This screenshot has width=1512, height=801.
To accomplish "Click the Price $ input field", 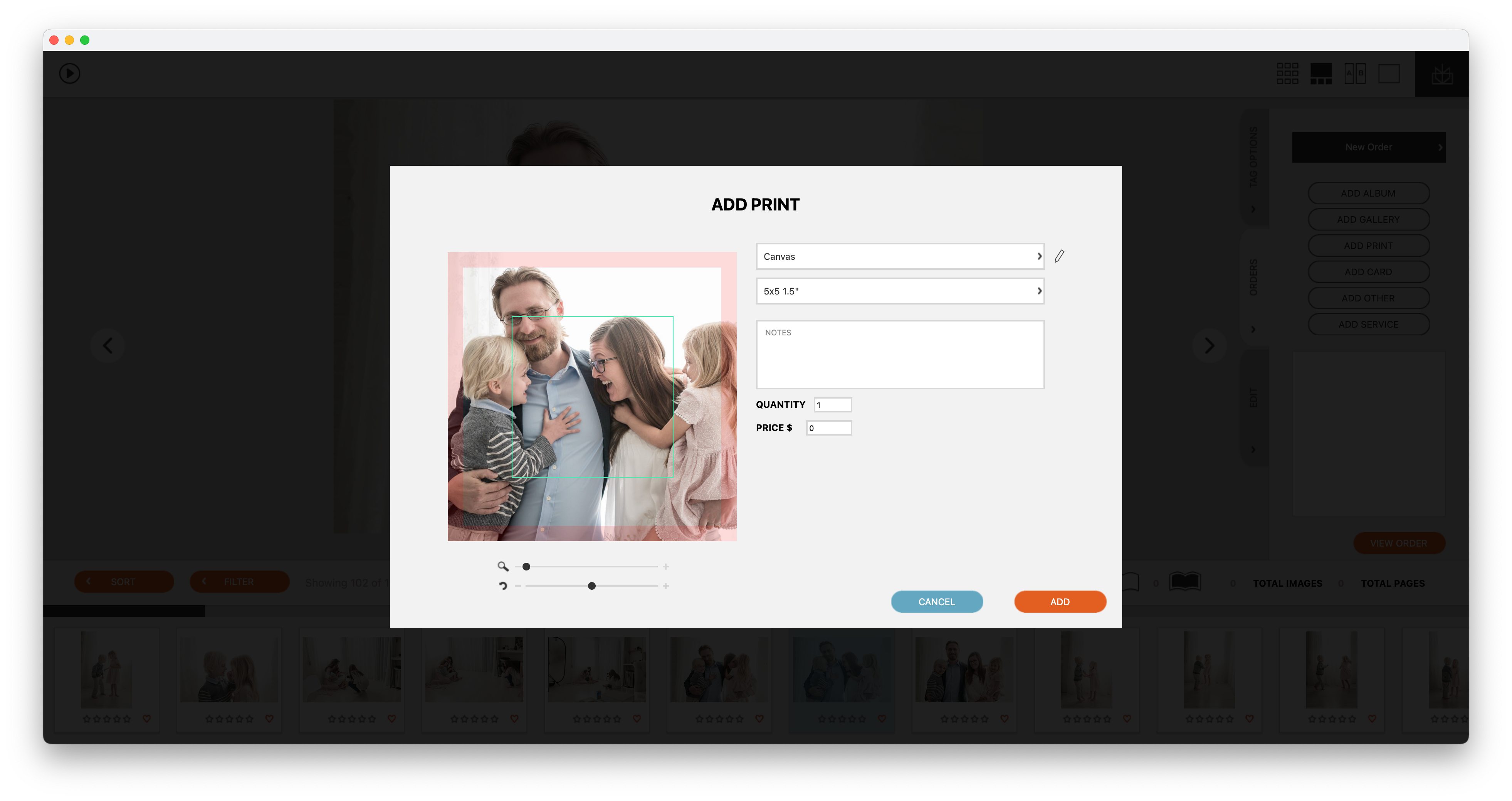I will (x=828, y=427).
